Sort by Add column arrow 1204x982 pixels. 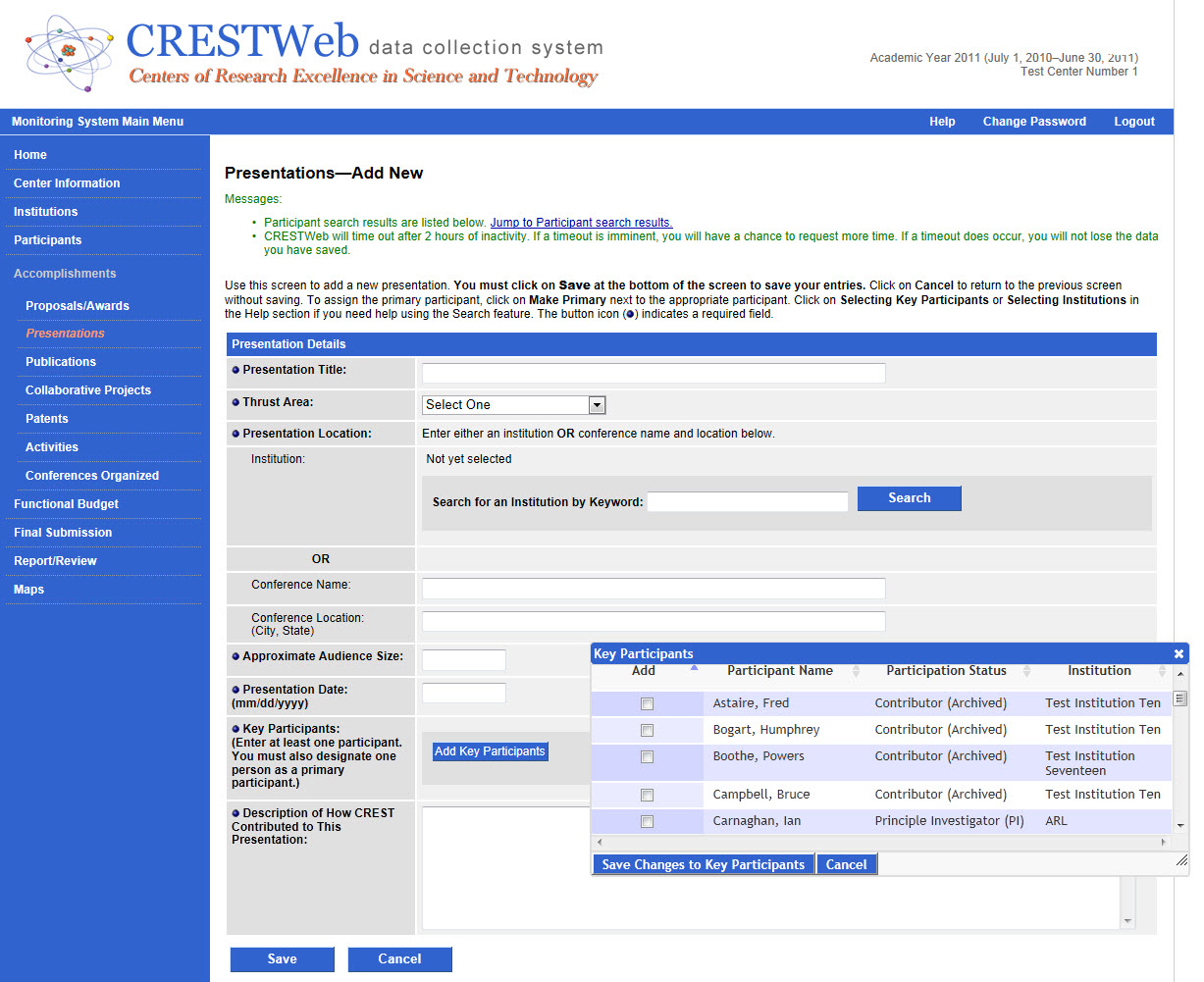click(694, 668)
